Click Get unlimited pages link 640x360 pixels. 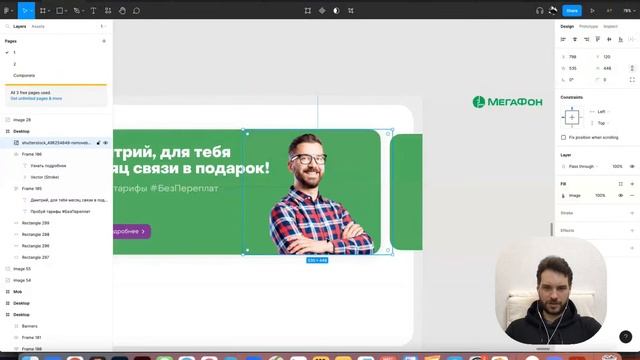coord(36,98)
